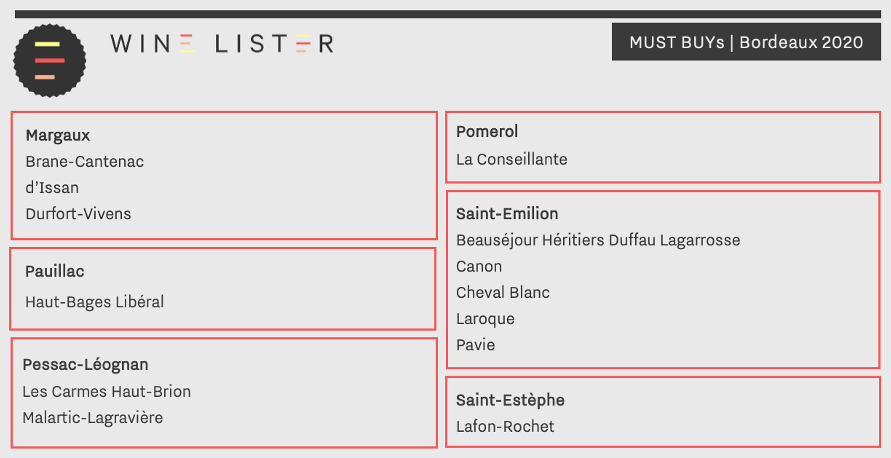Select the Pauillac heading
This screenshot has height=458, width=891.
55,272
